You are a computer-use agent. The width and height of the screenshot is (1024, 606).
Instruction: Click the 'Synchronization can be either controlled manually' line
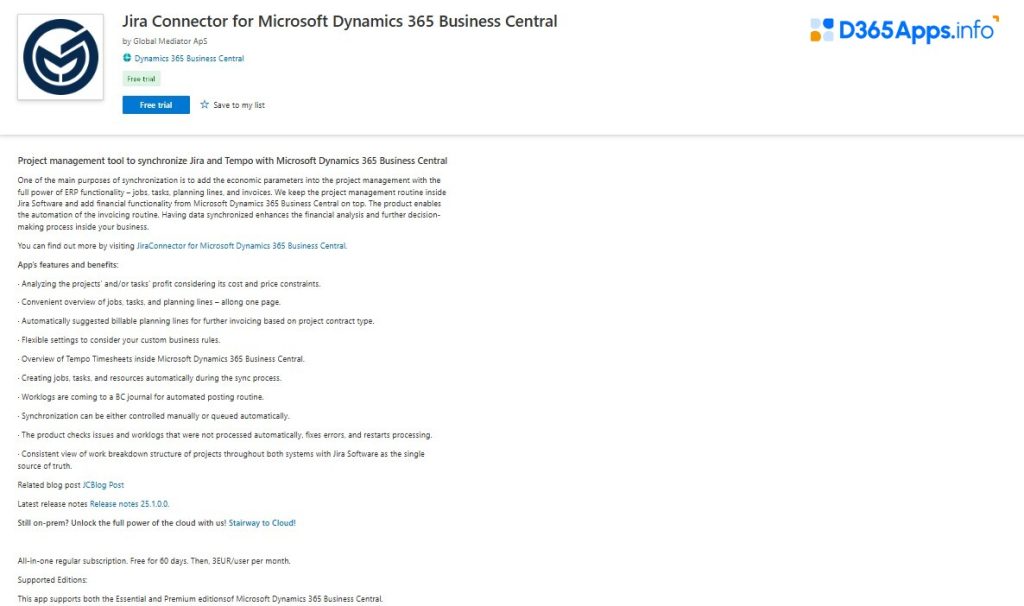pos(153,416)
